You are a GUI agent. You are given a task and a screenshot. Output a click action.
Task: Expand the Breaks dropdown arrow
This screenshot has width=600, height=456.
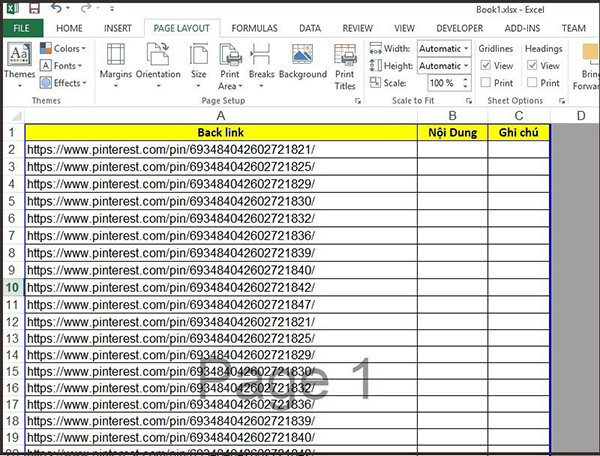[261, 86]
